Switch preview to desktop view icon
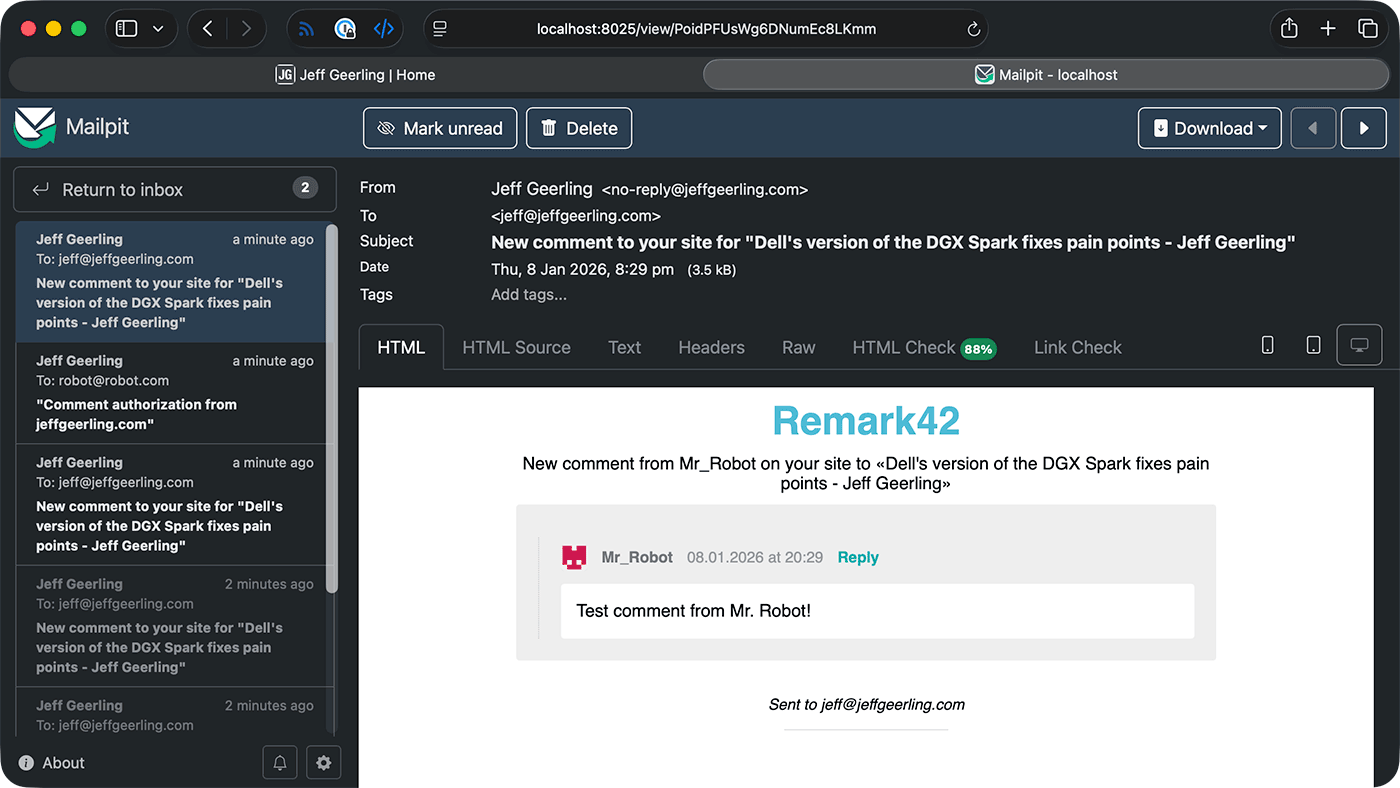Viewport: 1400px width, 788px height. click(1359, 345)
